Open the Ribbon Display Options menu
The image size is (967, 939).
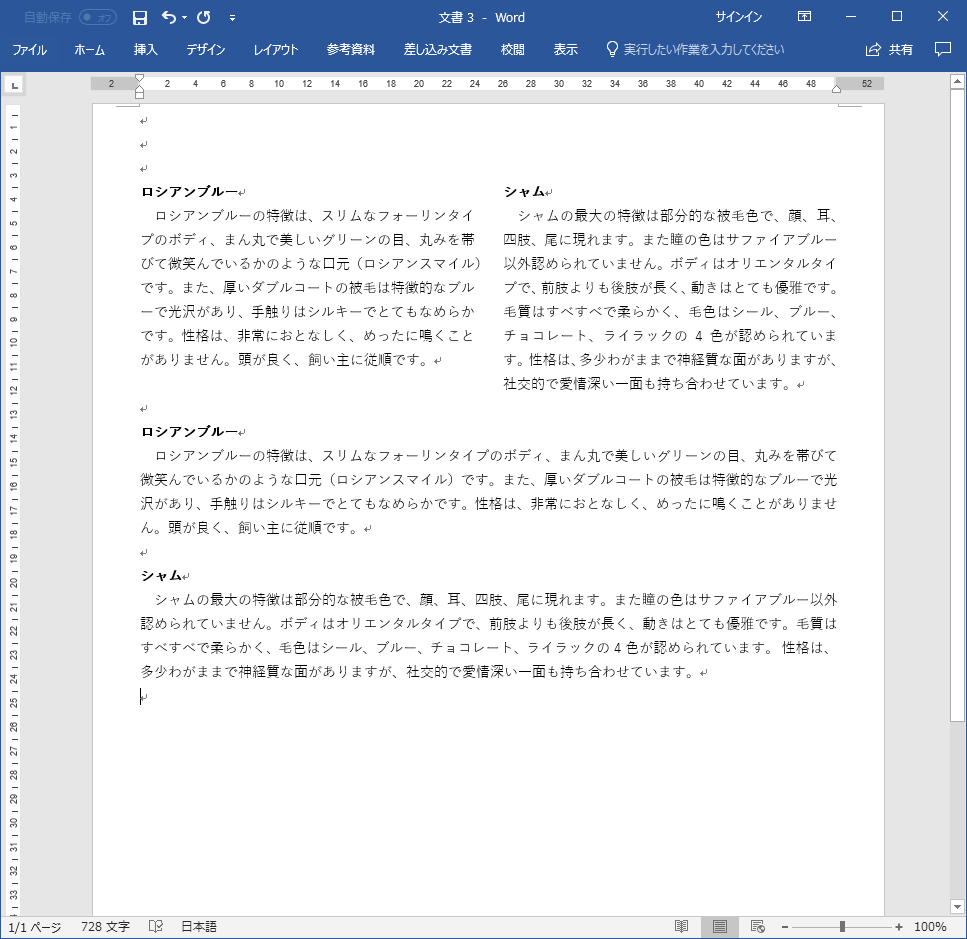click(x=804, y=17)
